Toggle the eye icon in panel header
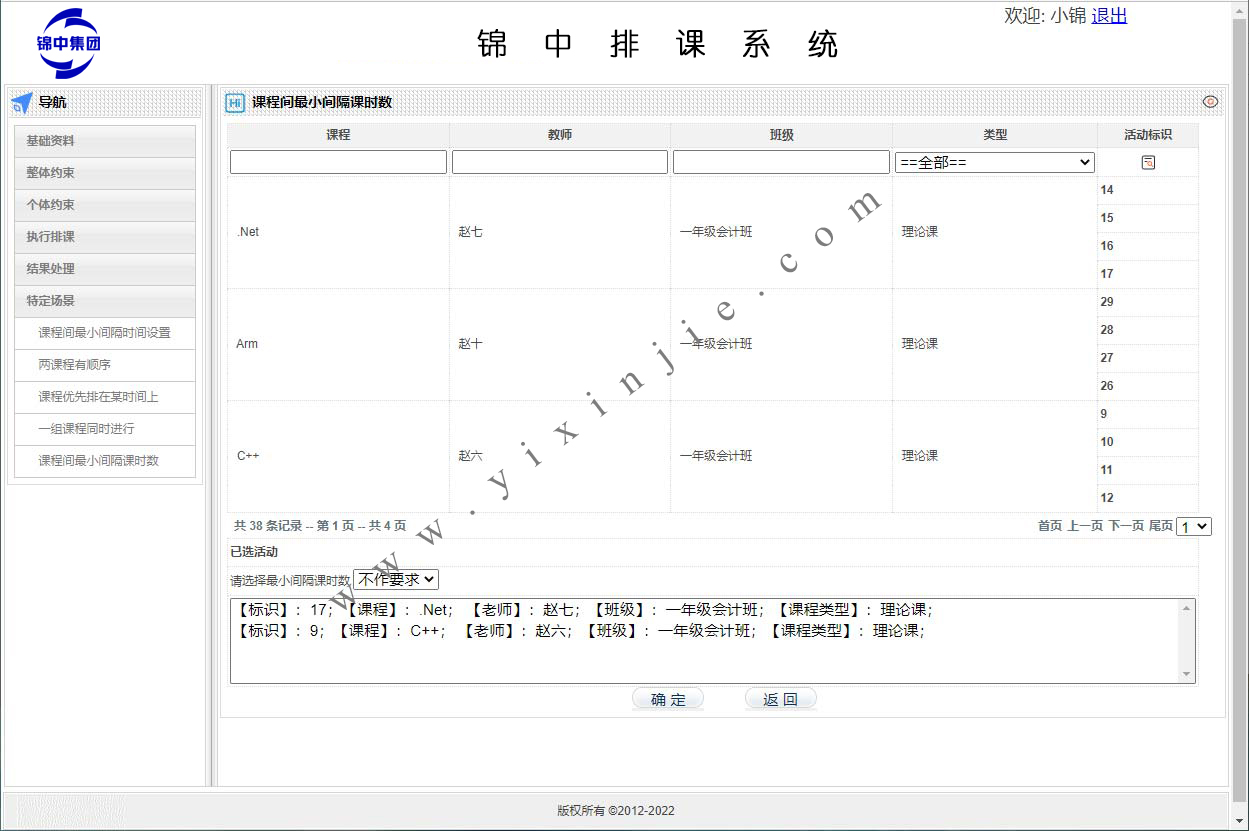The height and width of the screenshot is (831, 1249). click(x=1210, y=102)
